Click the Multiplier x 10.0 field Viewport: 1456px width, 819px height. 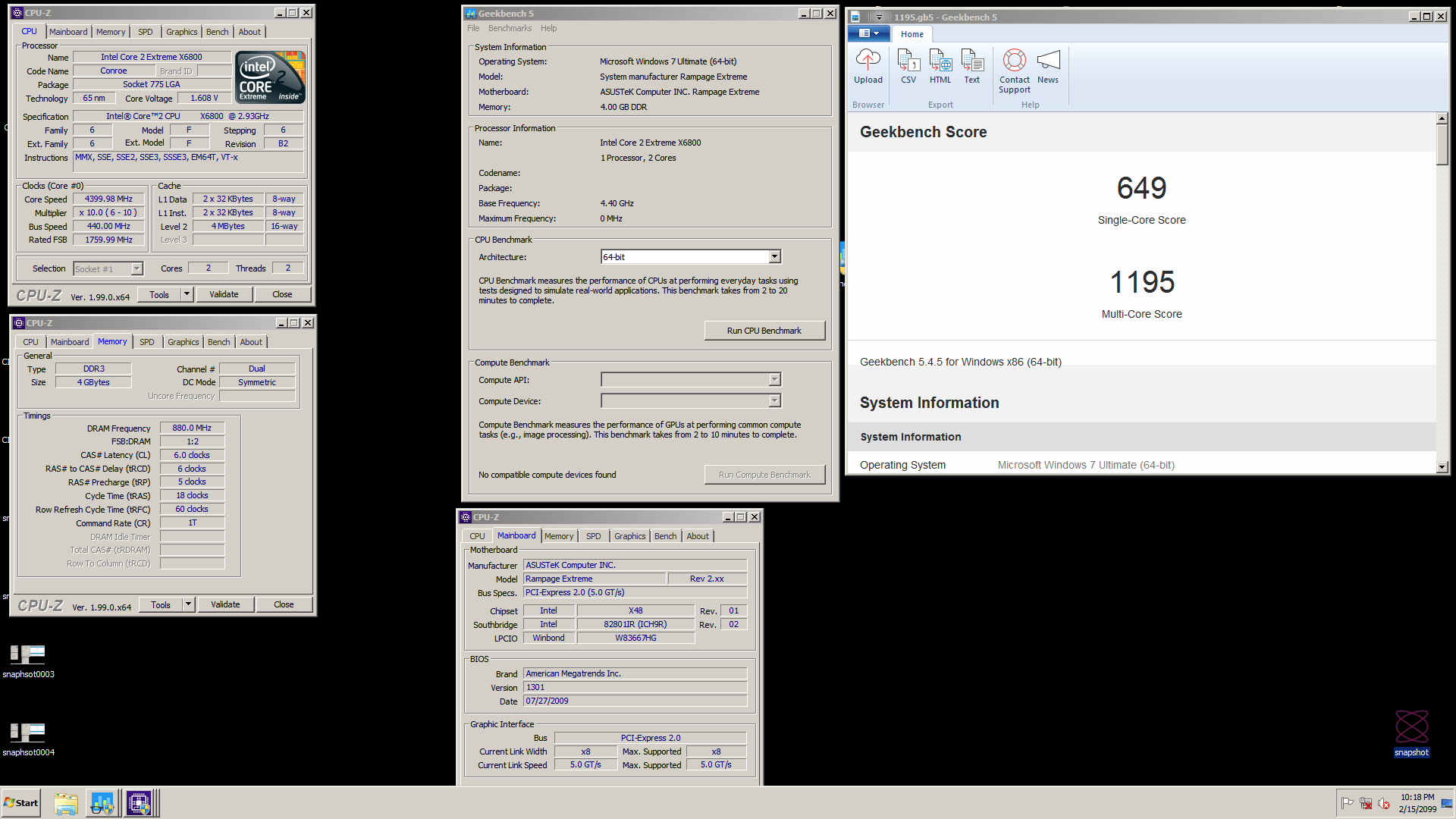pyautogui.click(x=108, y=213)
